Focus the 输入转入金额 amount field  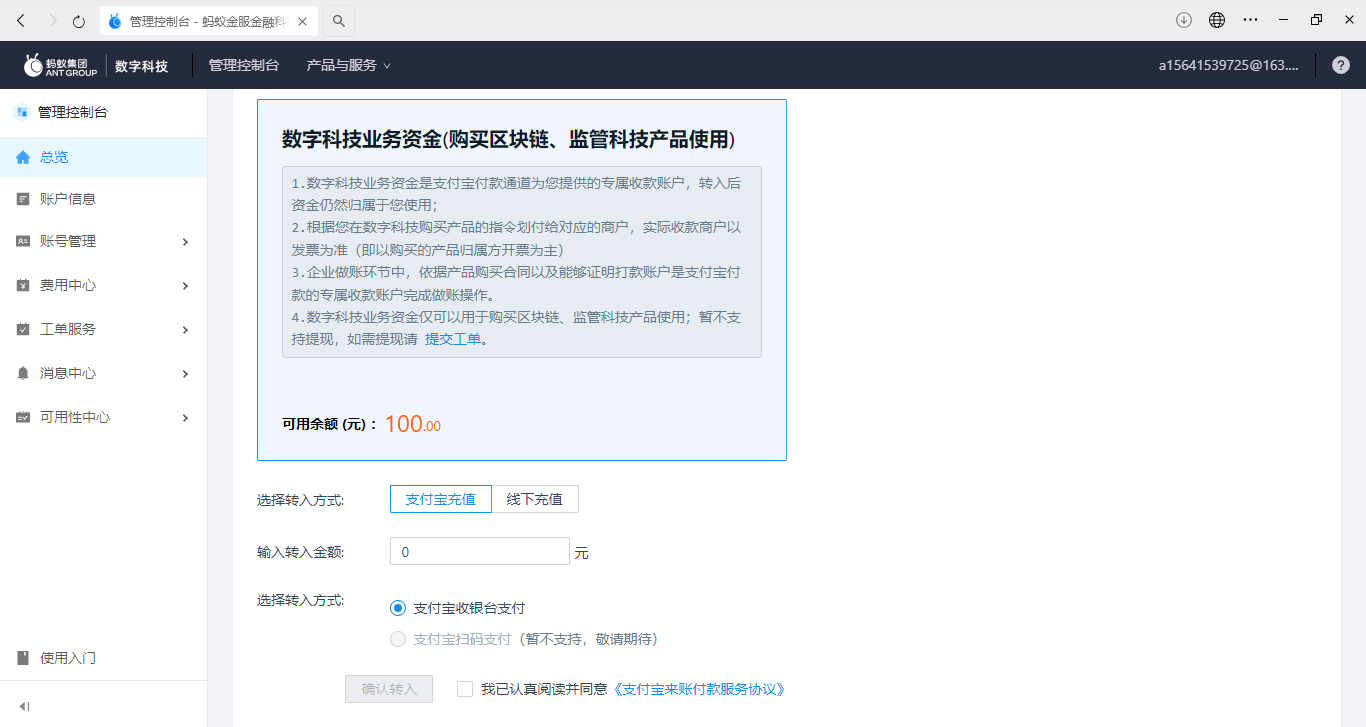(480, 552)
